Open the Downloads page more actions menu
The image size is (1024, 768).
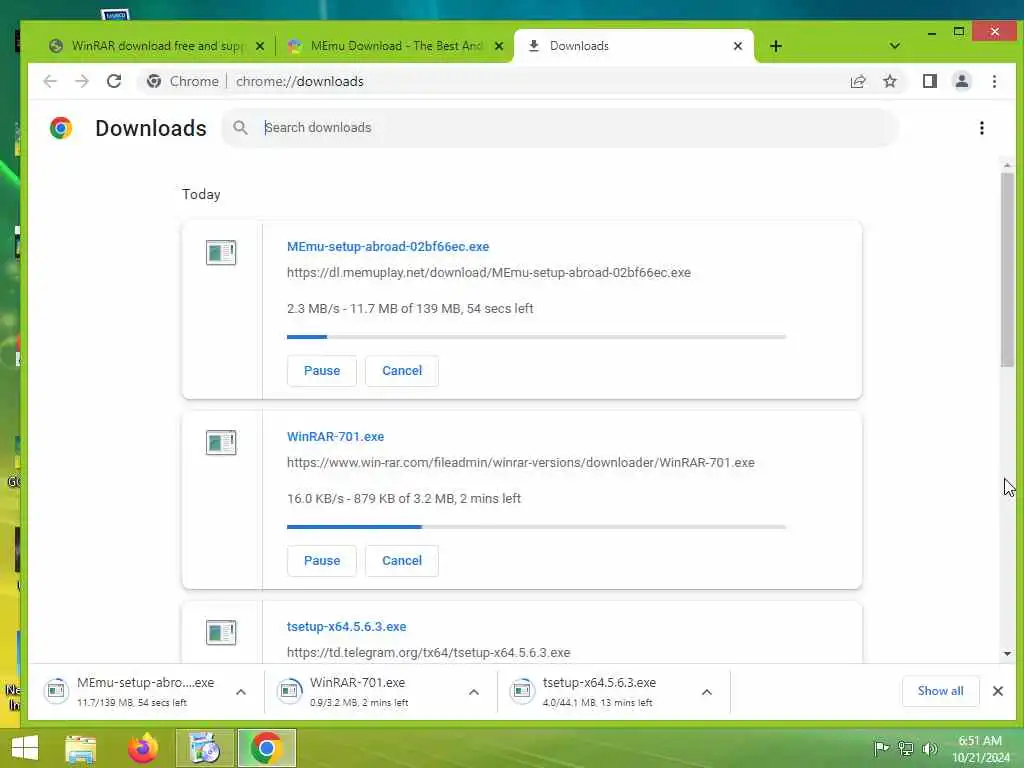click(x=982, y=128)
